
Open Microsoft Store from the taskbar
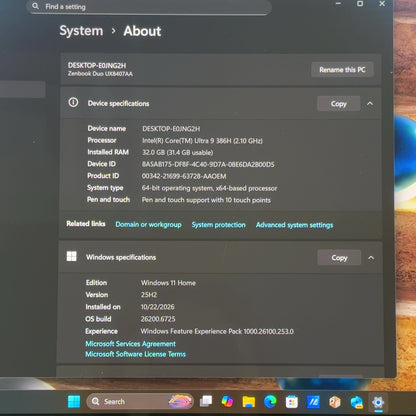292,402
